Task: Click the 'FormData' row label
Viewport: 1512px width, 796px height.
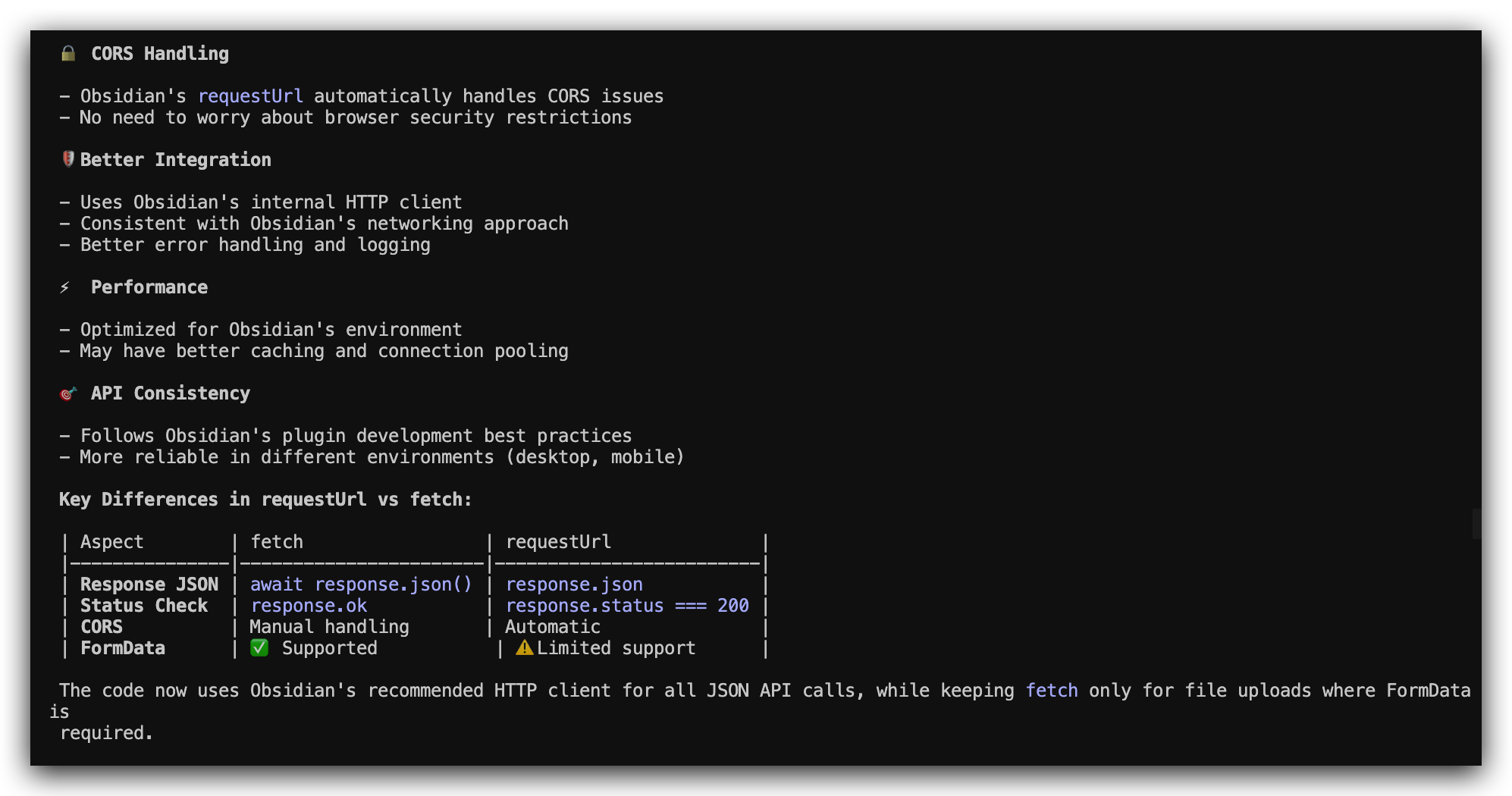Action: [123, 648]
